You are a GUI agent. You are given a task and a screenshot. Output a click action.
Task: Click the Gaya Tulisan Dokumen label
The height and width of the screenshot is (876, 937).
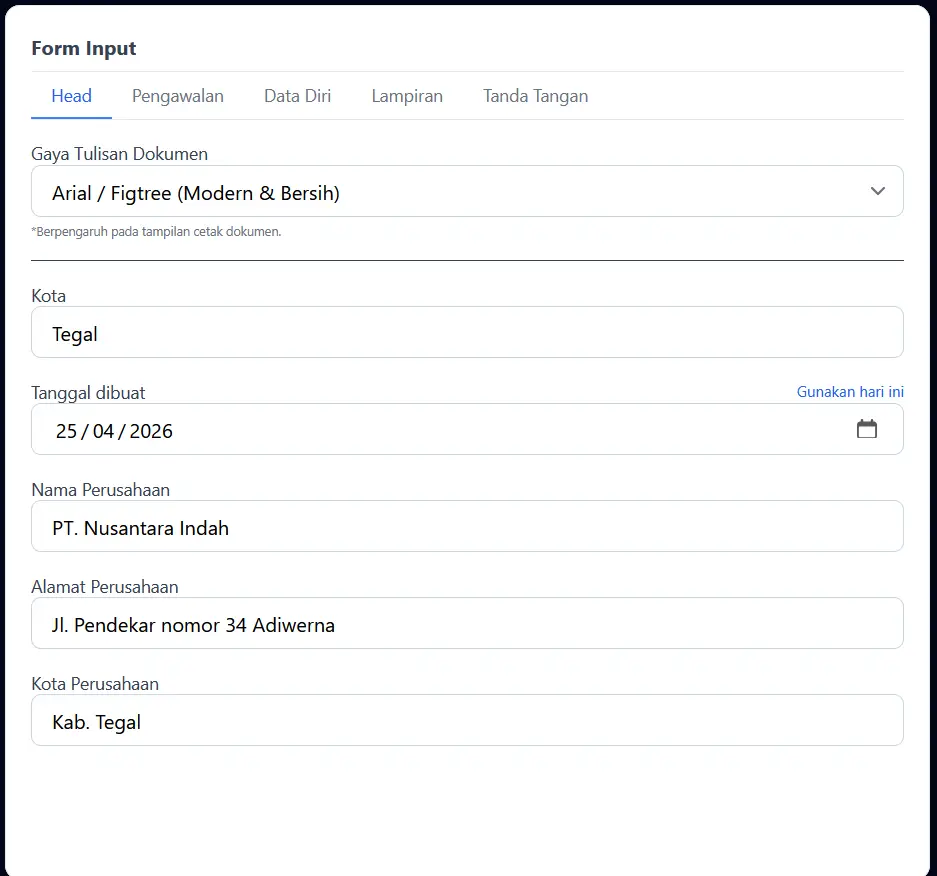tap(119, 154)
